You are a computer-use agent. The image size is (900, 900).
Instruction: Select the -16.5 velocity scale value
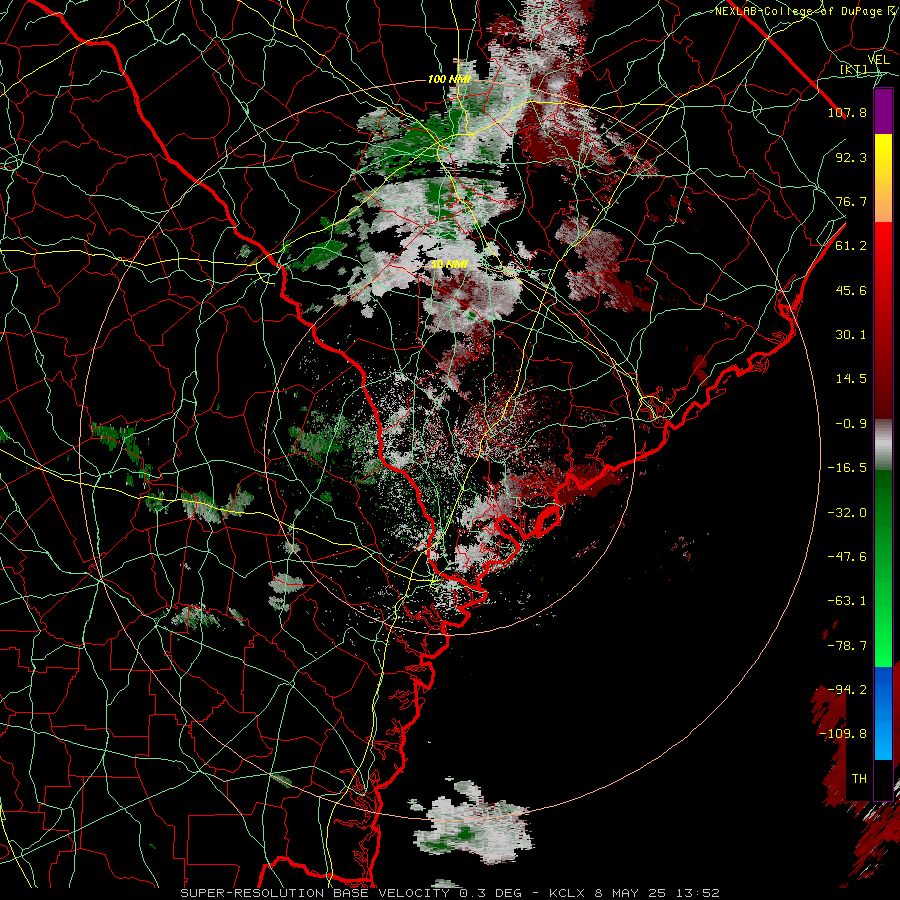pyautogui.click(x=847, y=468)
